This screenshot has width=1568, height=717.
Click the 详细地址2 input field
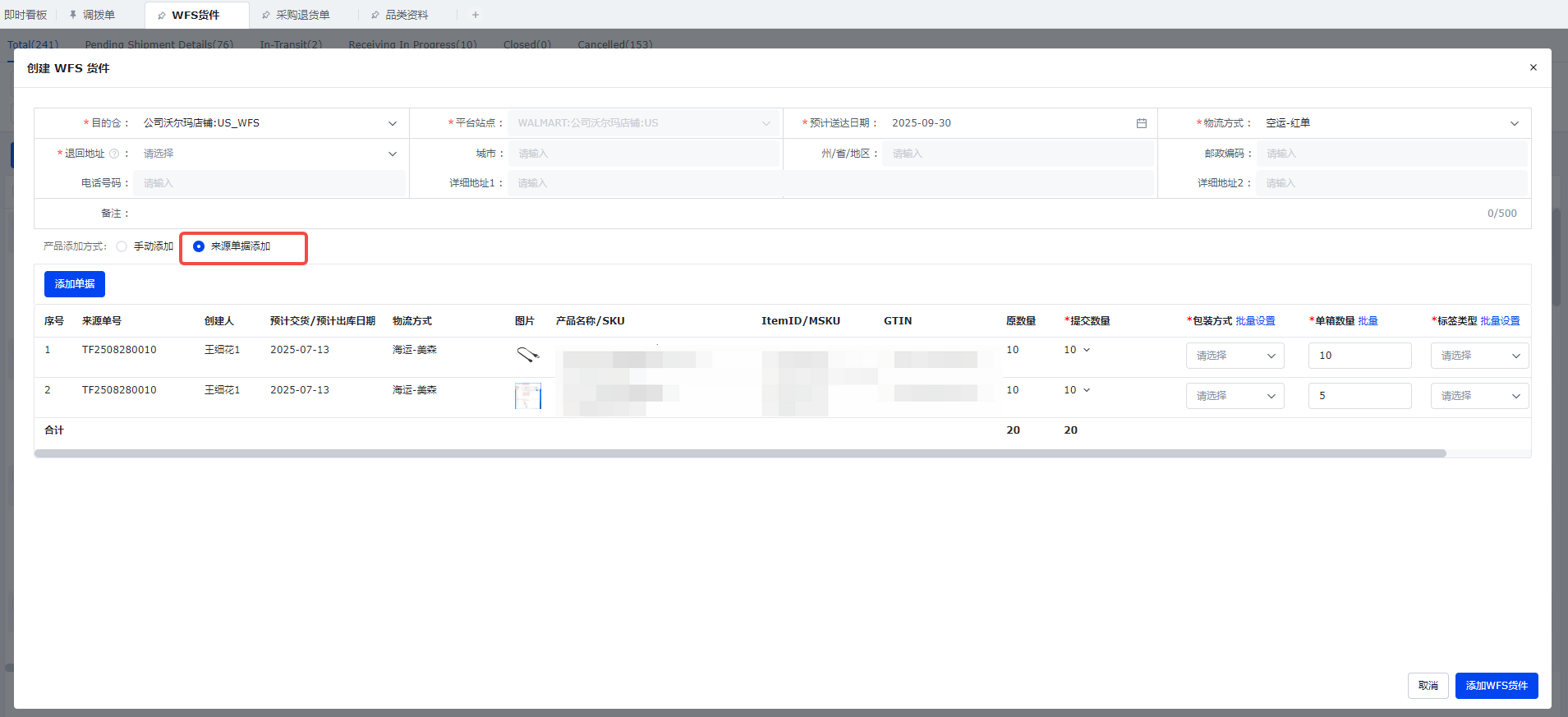pyautogui.click(x=1391, y=183)
